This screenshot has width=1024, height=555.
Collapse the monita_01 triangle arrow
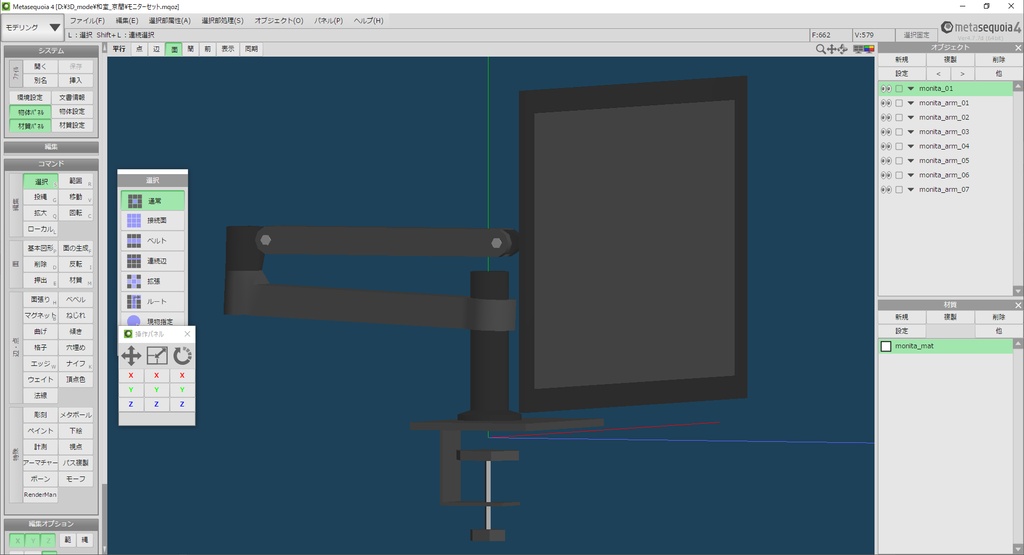point(911,89)
